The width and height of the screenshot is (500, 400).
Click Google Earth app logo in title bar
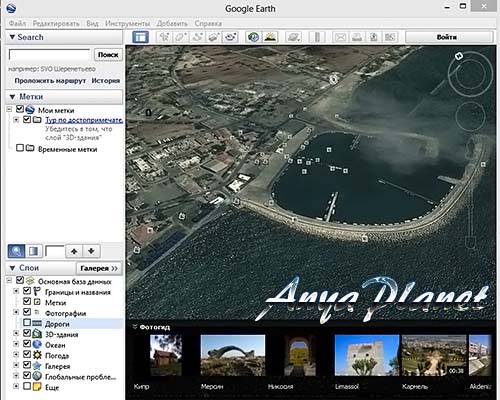point(11,8)
